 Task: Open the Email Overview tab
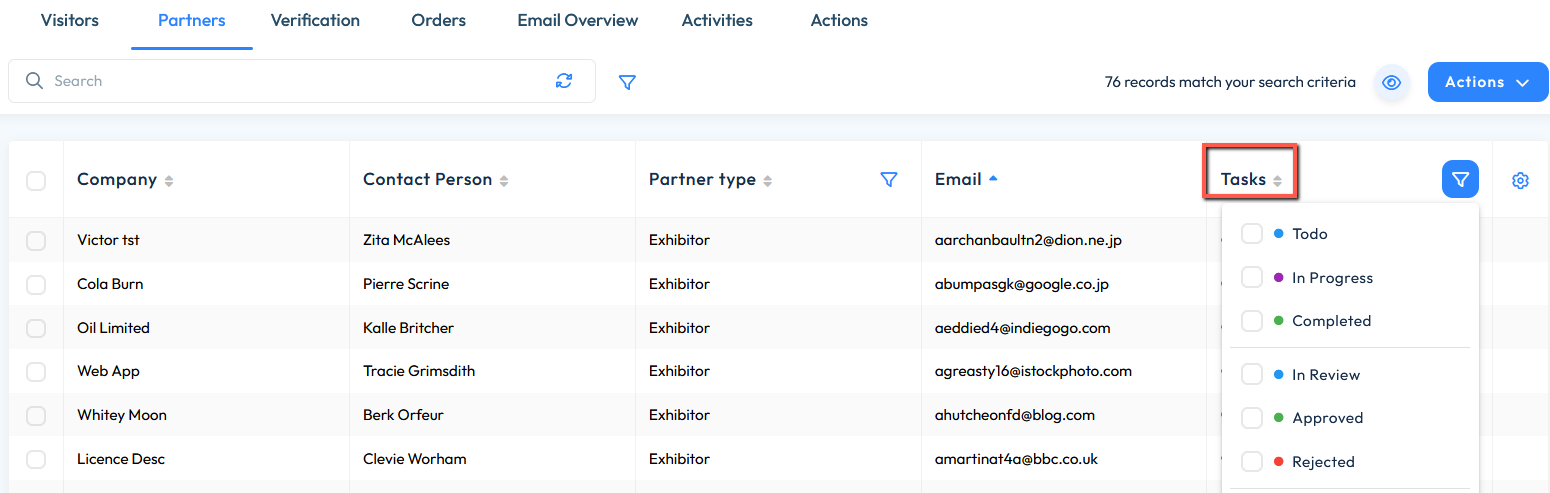578,20
